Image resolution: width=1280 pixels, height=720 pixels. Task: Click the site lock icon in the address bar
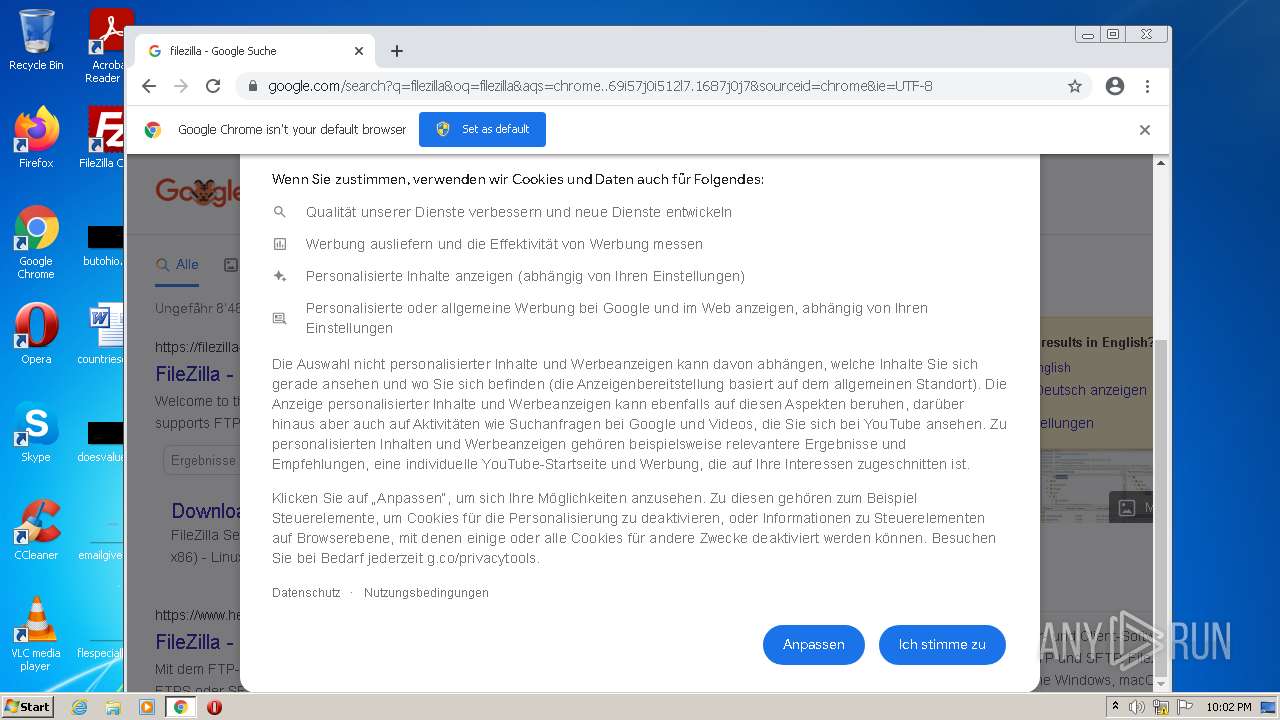(x=253, y=86)
